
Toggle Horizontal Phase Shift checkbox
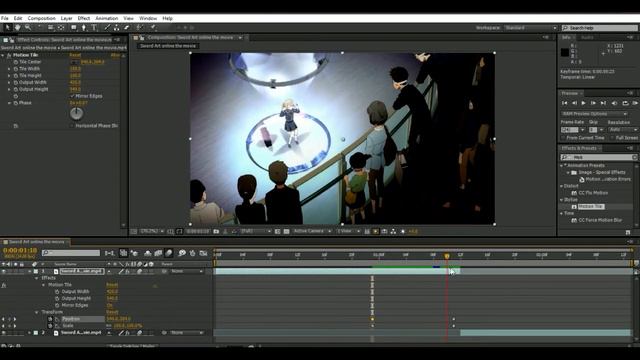(72, 126)
